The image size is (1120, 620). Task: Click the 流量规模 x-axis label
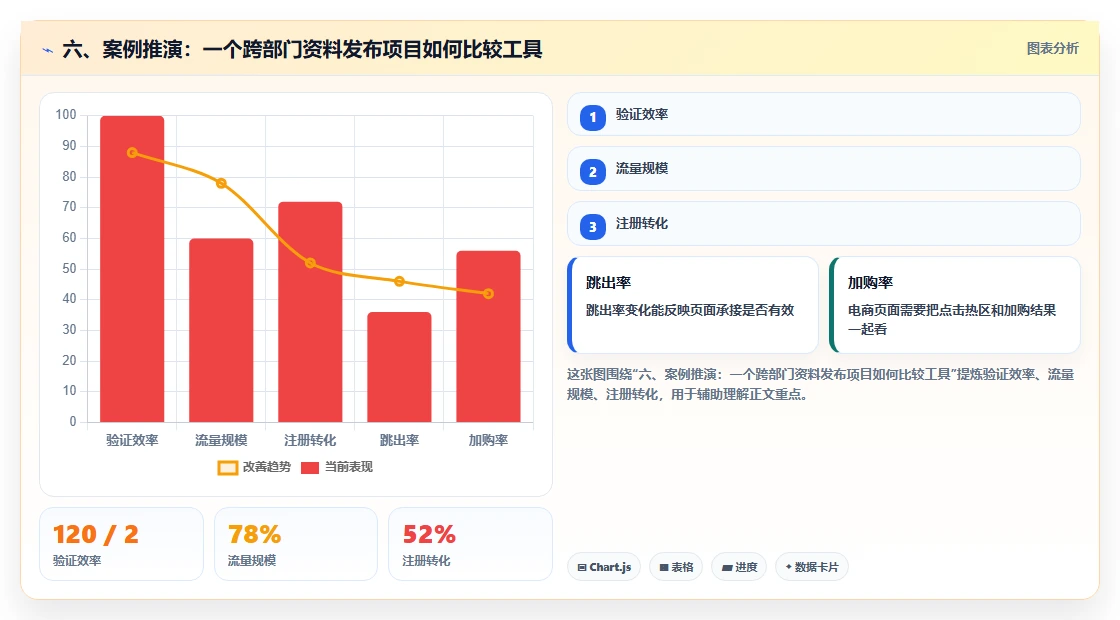(x=221, y=440)
